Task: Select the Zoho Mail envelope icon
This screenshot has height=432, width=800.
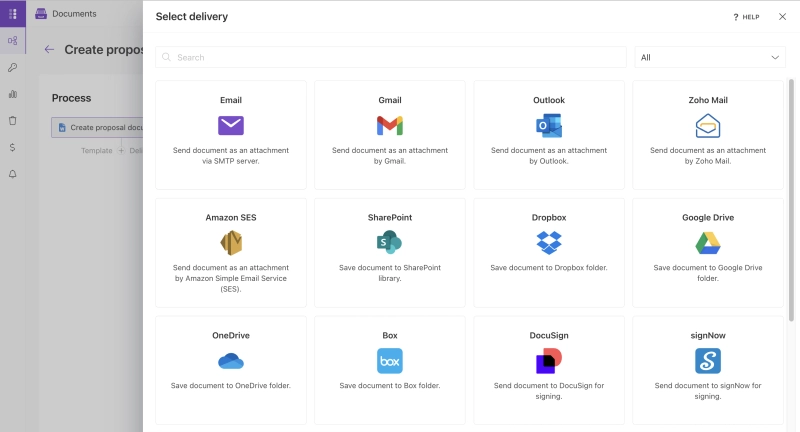Action: point(708,125)
